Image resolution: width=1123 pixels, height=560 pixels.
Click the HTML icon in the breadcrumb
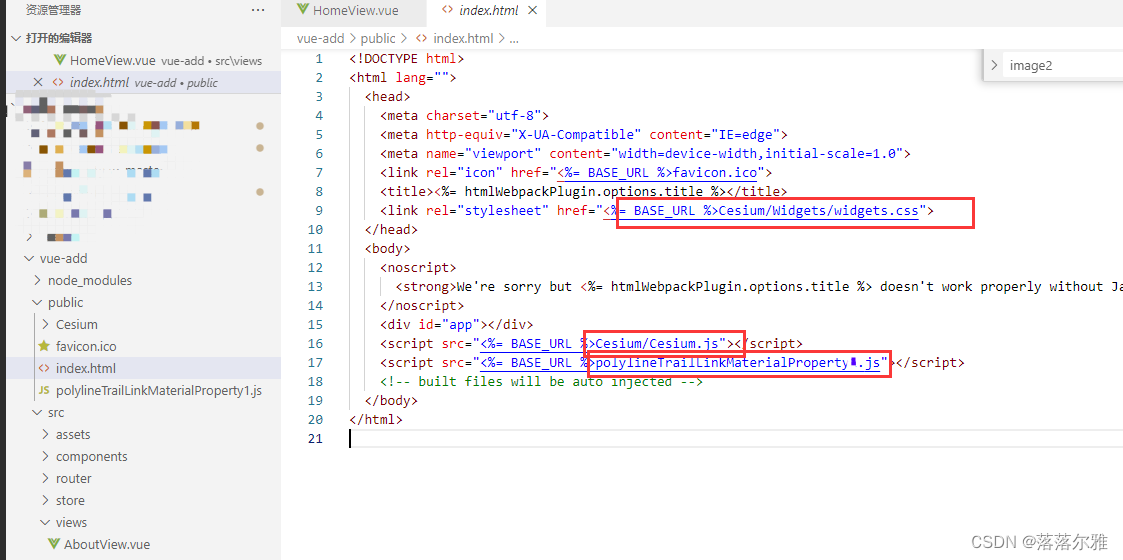pyautogui.click(x=422, y=39)
